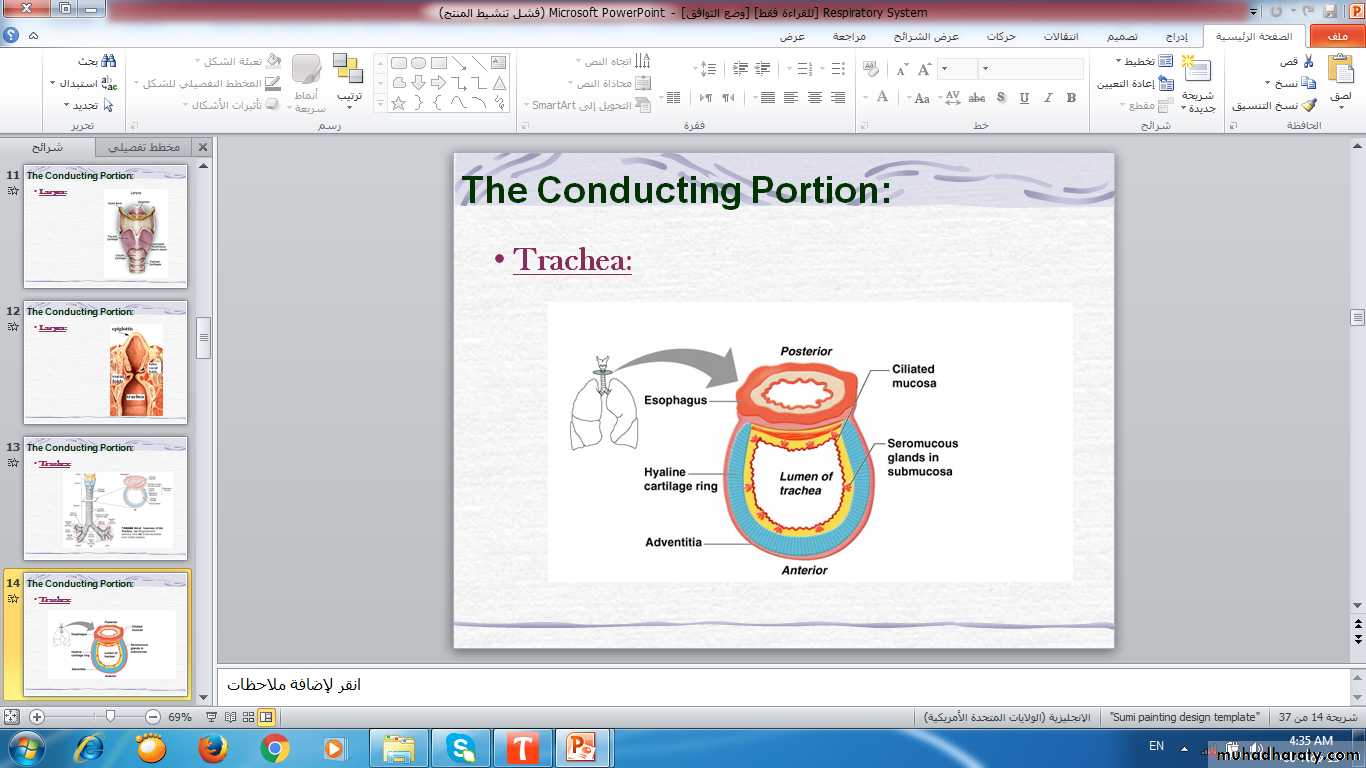Toggle Italic formatting button

tap(1048, 98)
